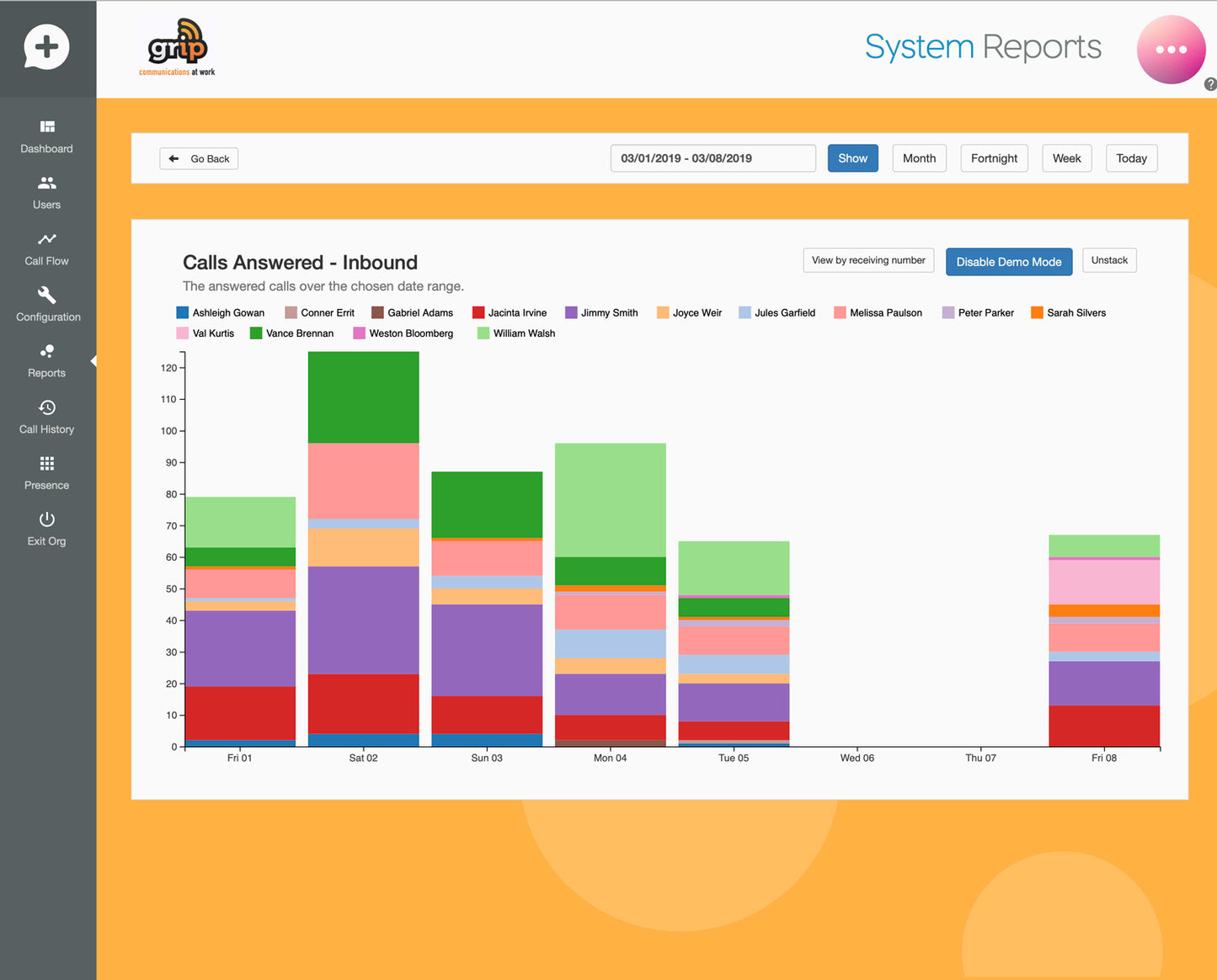The image size is (1217, 980).
Task: Click the blue Show button
Action: [x=852, y=158]
